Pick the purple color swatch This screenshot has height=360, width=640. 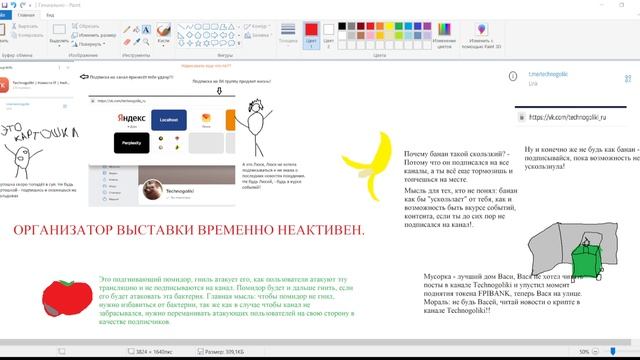427,26
